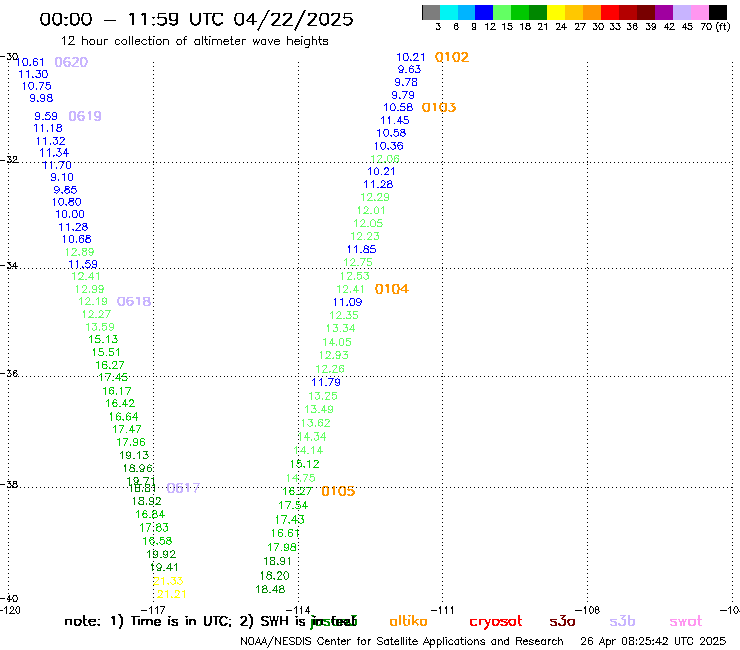Select wave height reading 11.09

tap(347, 302)
